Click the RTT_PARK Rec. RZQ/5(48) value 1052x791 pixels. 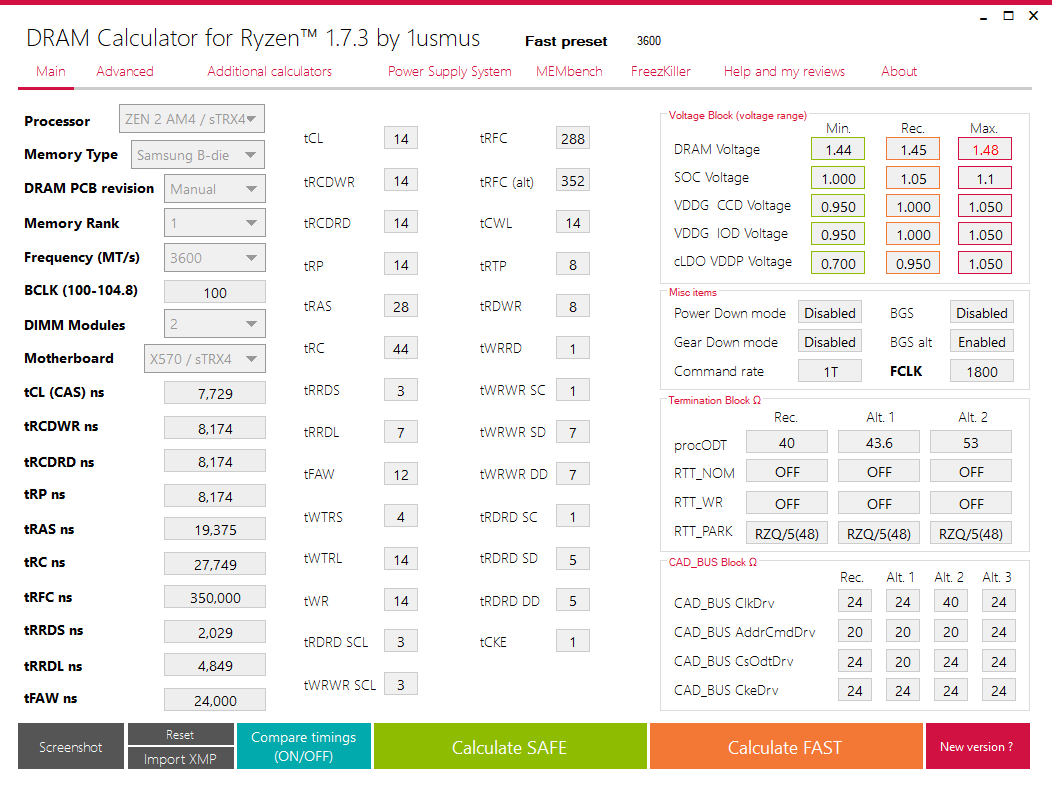[787, 533]
